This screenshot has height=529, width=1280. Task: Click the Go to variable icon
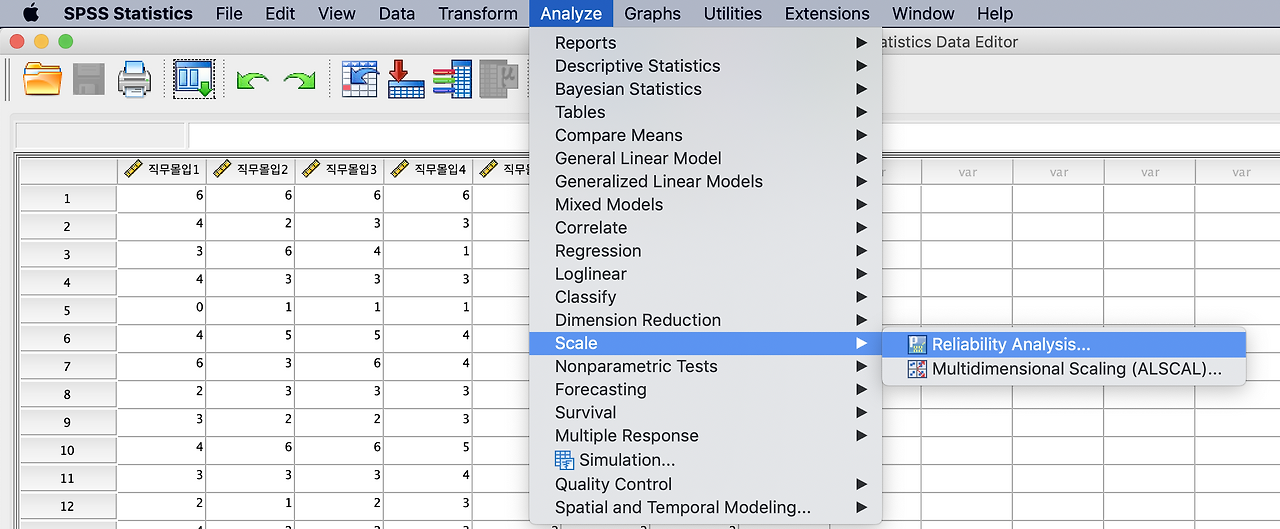[x=406, y=78]
